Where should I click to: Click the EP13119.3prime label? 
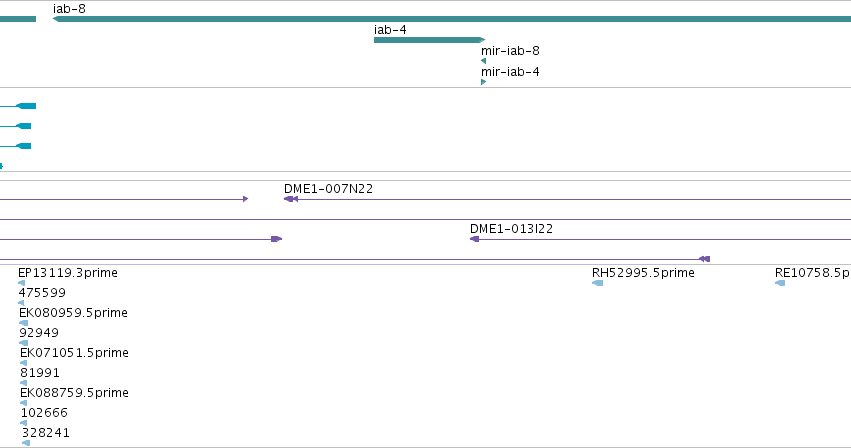(68, 273)
